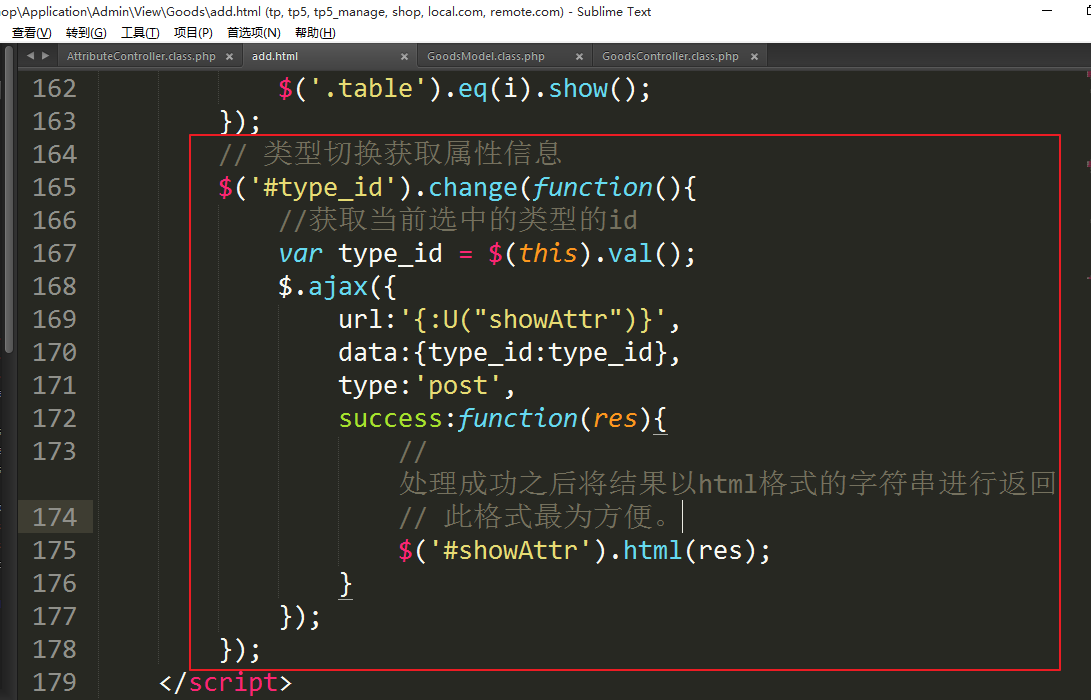This screenshot has width=1091, height=700.
Task: Select the add.html tab
Action: [275, 57]
